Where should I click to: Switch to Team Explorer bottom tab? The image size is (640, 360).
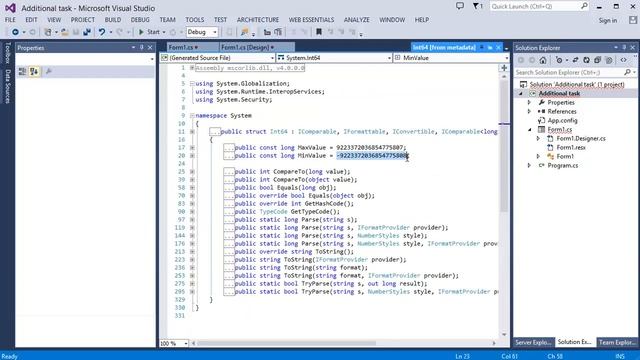point(617,342)
